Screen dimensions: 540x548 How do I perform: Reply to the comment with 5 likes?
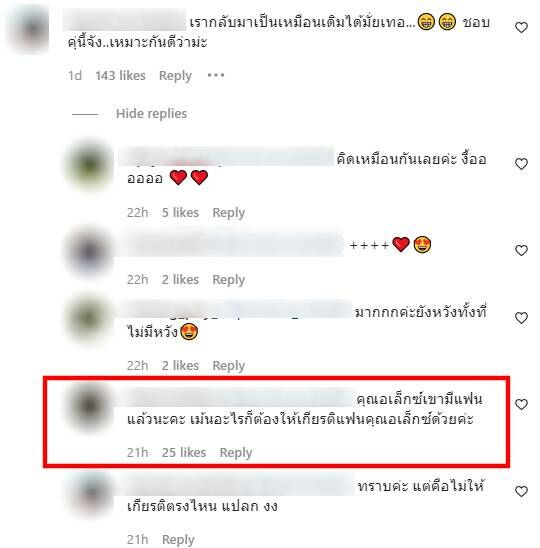tap(229, 213)
